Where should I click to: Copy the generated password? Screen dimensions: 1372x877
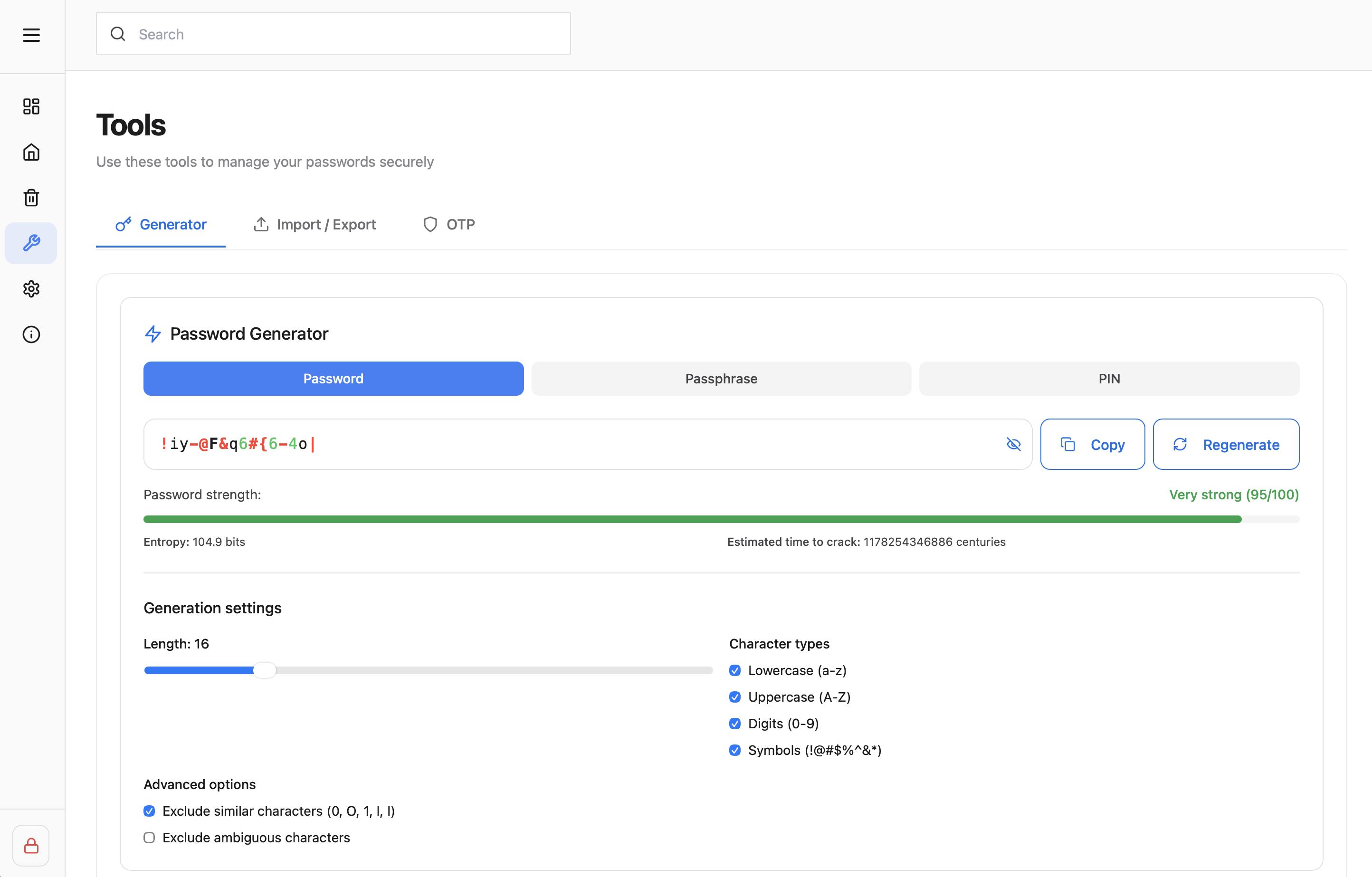(x=1092, y=445)
